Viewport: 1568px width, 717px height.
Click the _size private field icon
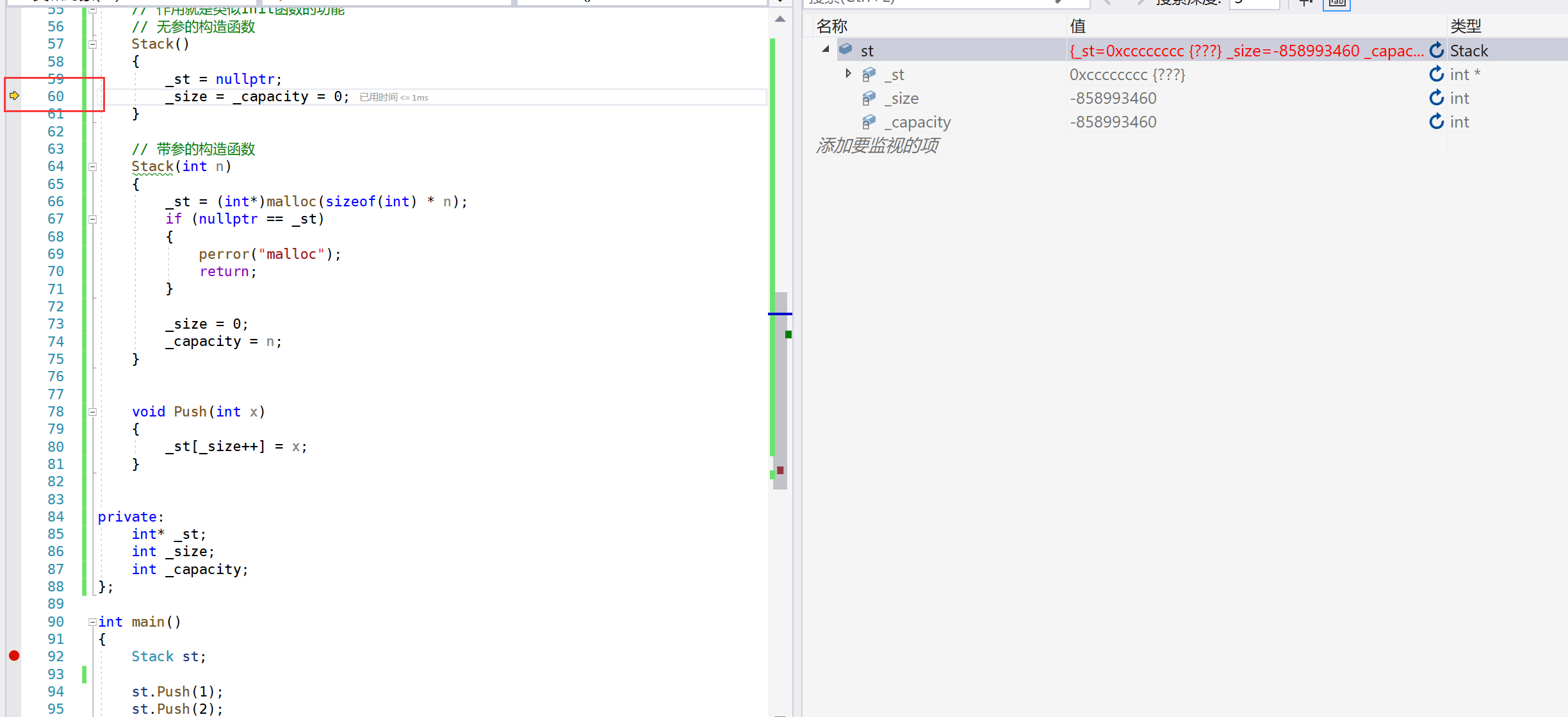(x=869, y=98)
